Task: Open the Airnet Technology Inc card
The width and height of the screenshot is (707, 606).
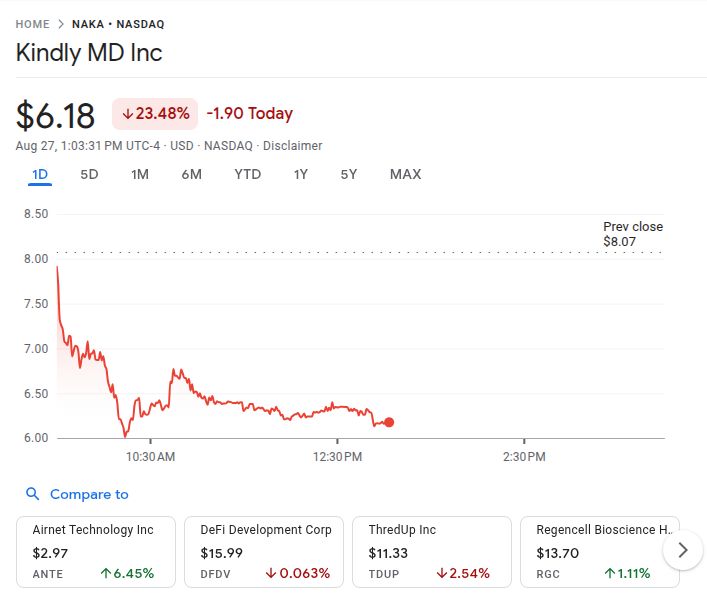Action: pyautogui.click(x=96, y=551)
